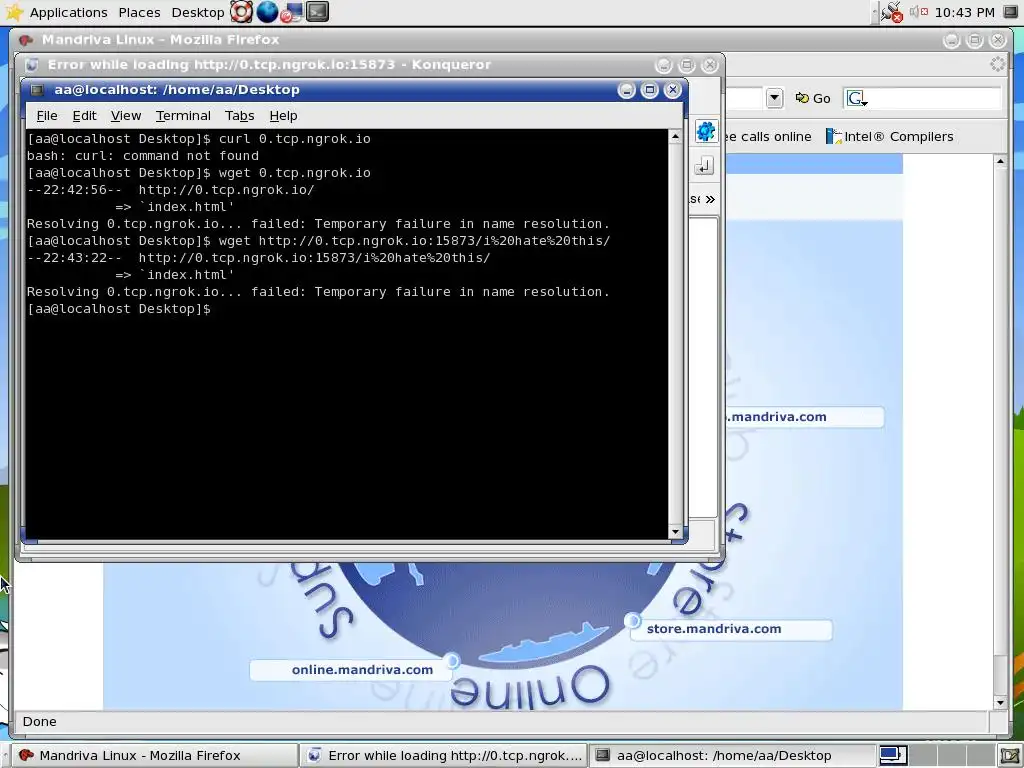This screenshot has height=768, width=1024.
Task: Click the disconnected network status icon
Action: point(891,12)
